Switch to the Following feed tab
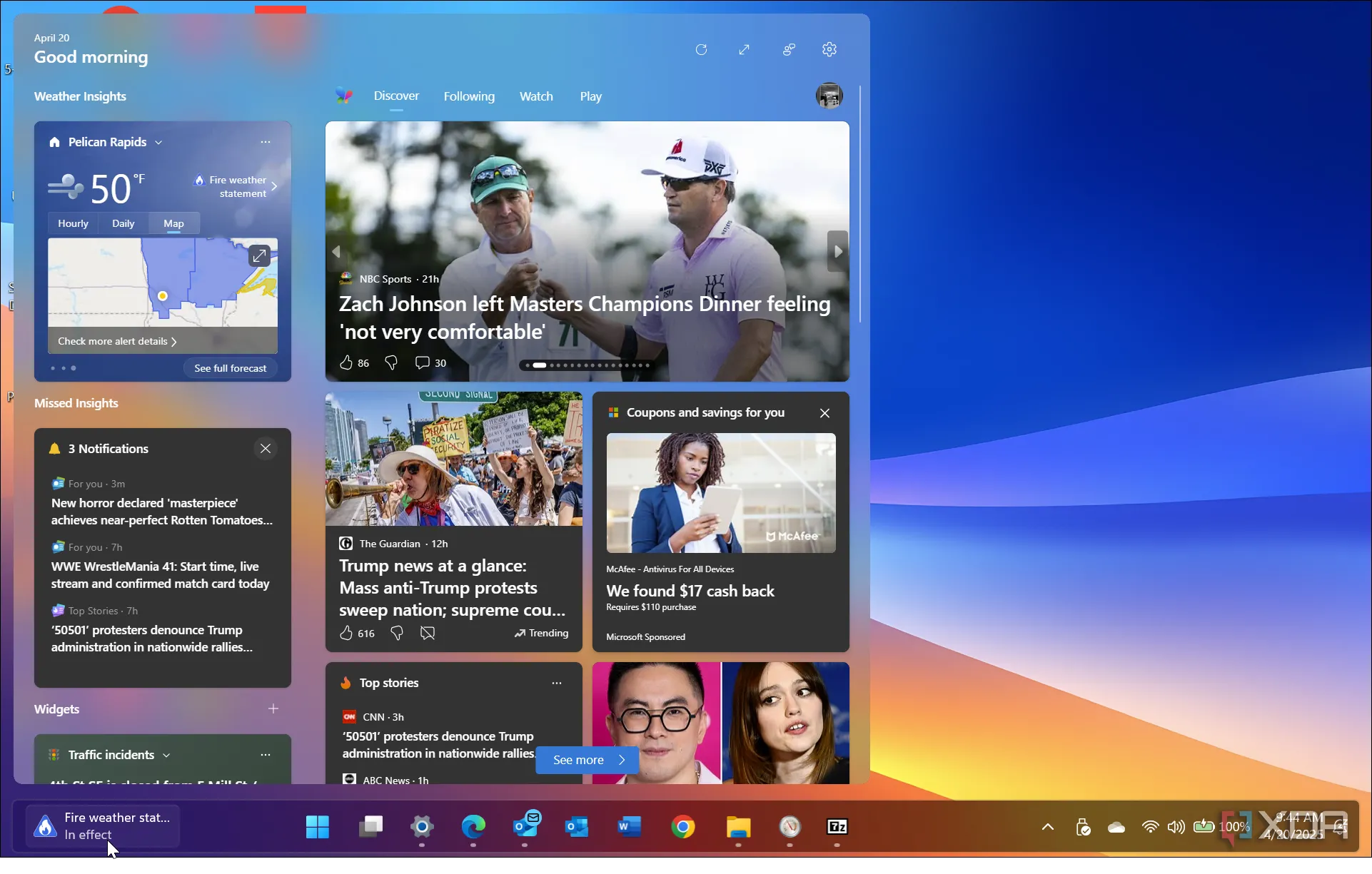Image resolution: width=1372 pixels, height=874 pixels. point(469,96)
